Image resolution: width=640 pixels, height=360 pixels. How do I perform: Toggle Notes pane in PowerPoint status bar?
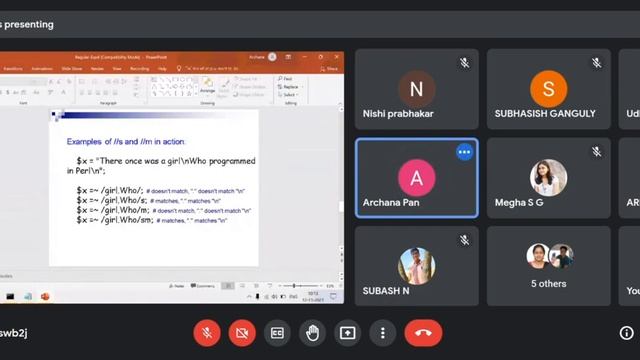coord(177,286)
